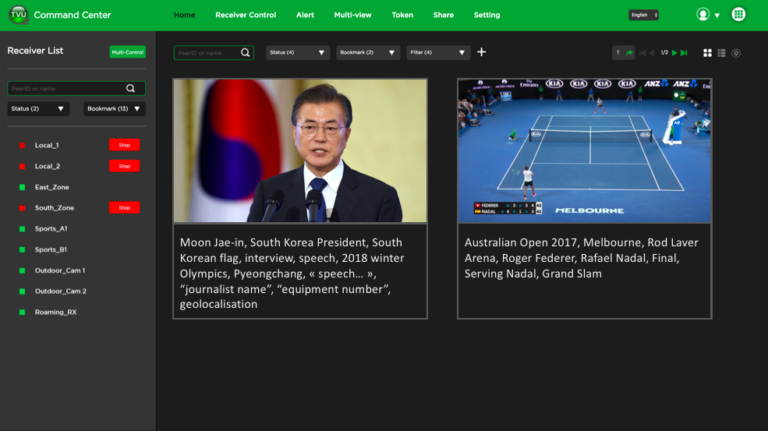Click search icon in main PeerID field

245,52
